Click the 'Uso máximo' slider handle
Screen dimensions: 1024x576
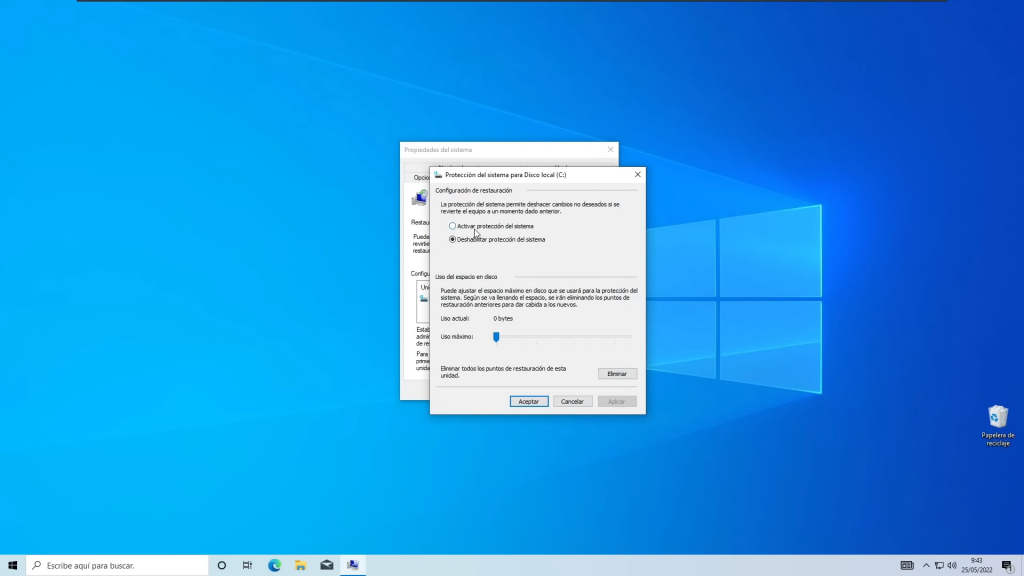(496, 337)
